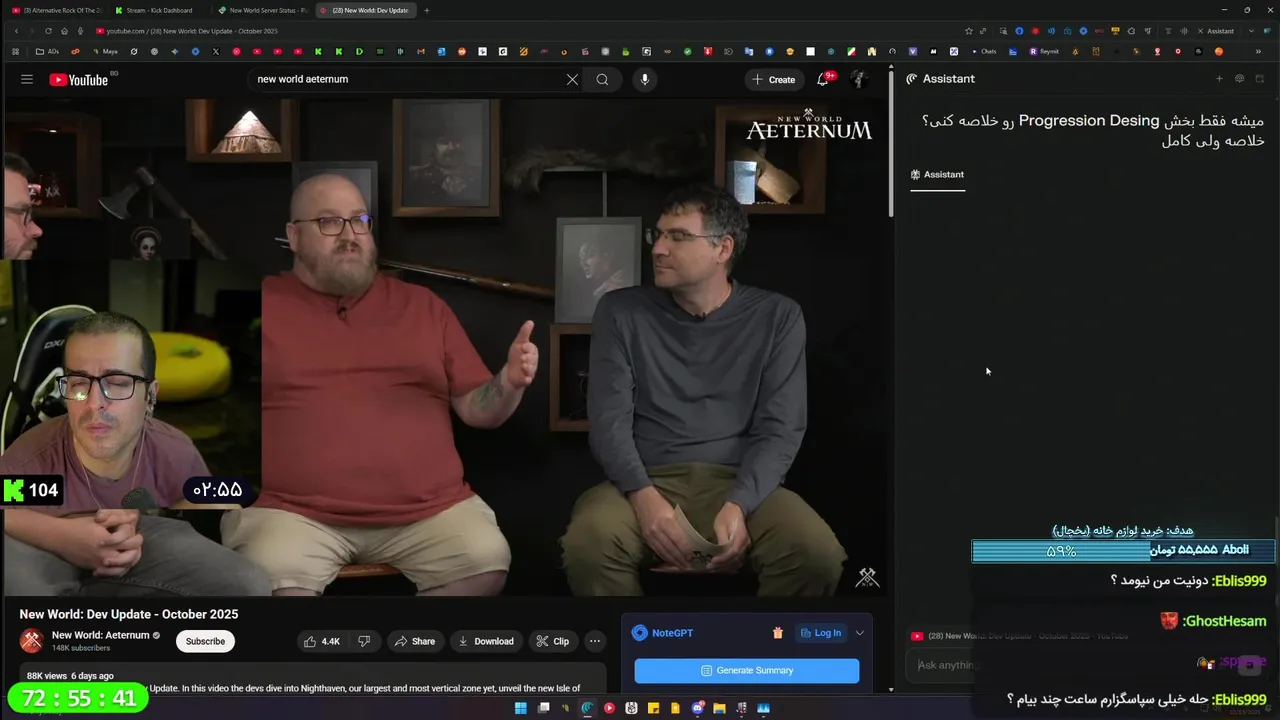Open the Reymit bookmark

coord(1044,51)
